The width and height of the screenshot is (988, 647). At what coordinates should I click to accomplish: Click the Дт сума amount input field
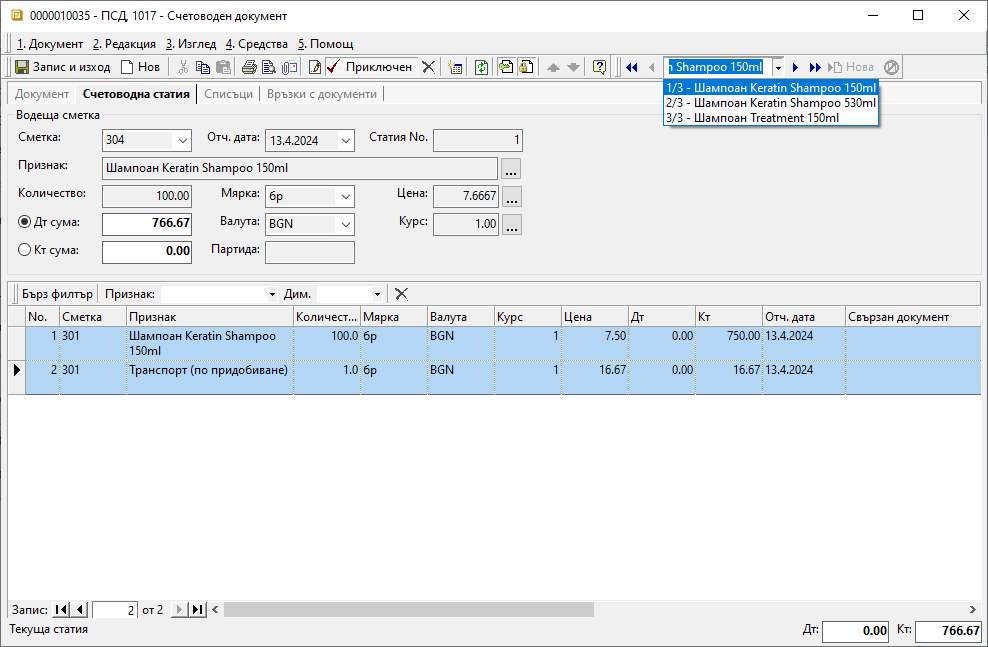click(147, 223)
